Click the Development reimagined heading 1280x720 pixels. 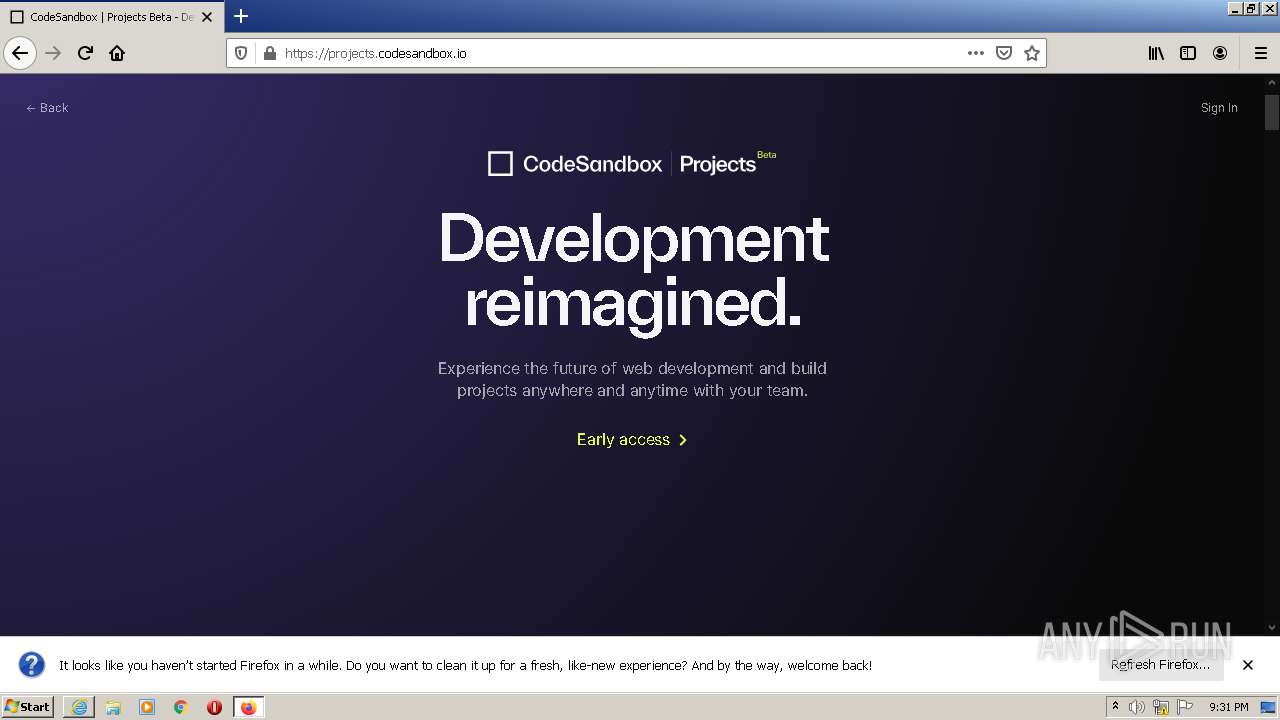click(x=634, y=270)
